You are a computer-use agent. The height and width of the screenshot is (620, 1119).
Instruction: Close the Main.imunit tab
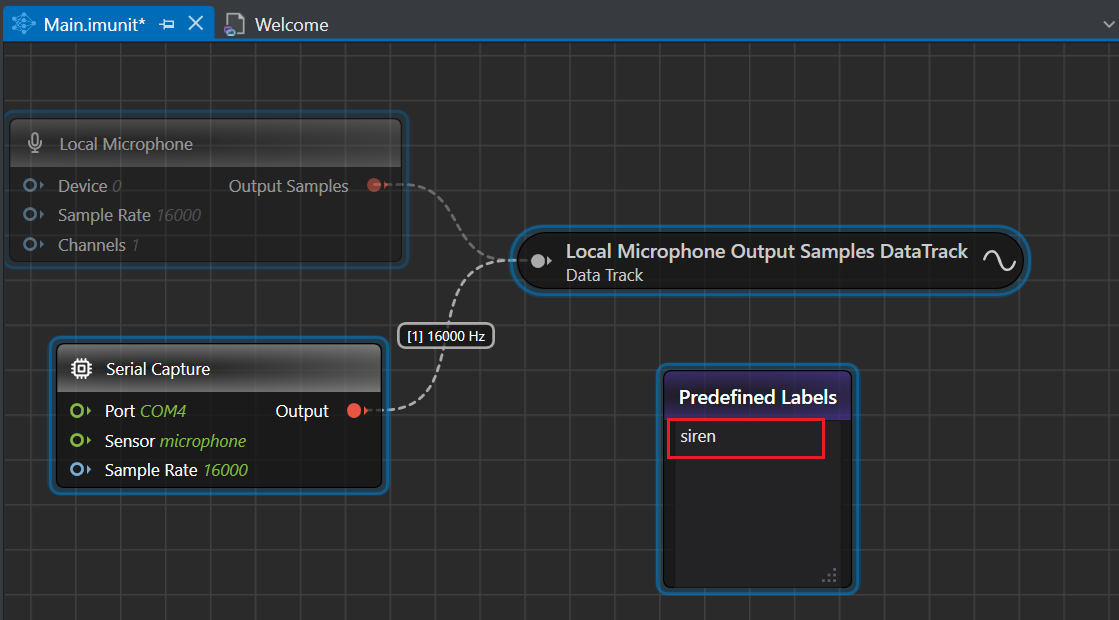(x=196, y=24)
